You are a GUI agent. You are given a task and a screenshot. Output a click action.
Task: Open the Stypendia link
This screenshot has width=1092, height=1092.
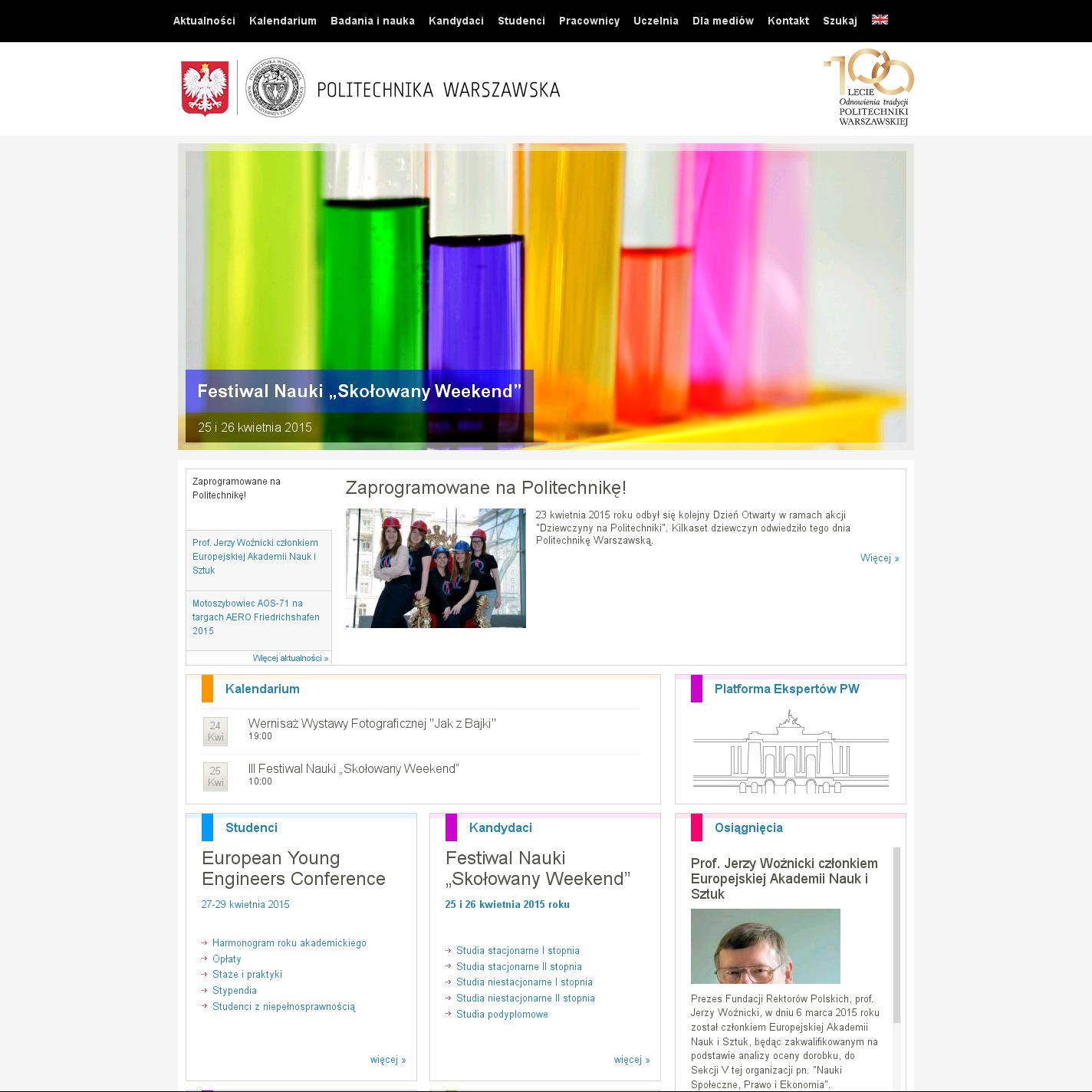(235, 991)
